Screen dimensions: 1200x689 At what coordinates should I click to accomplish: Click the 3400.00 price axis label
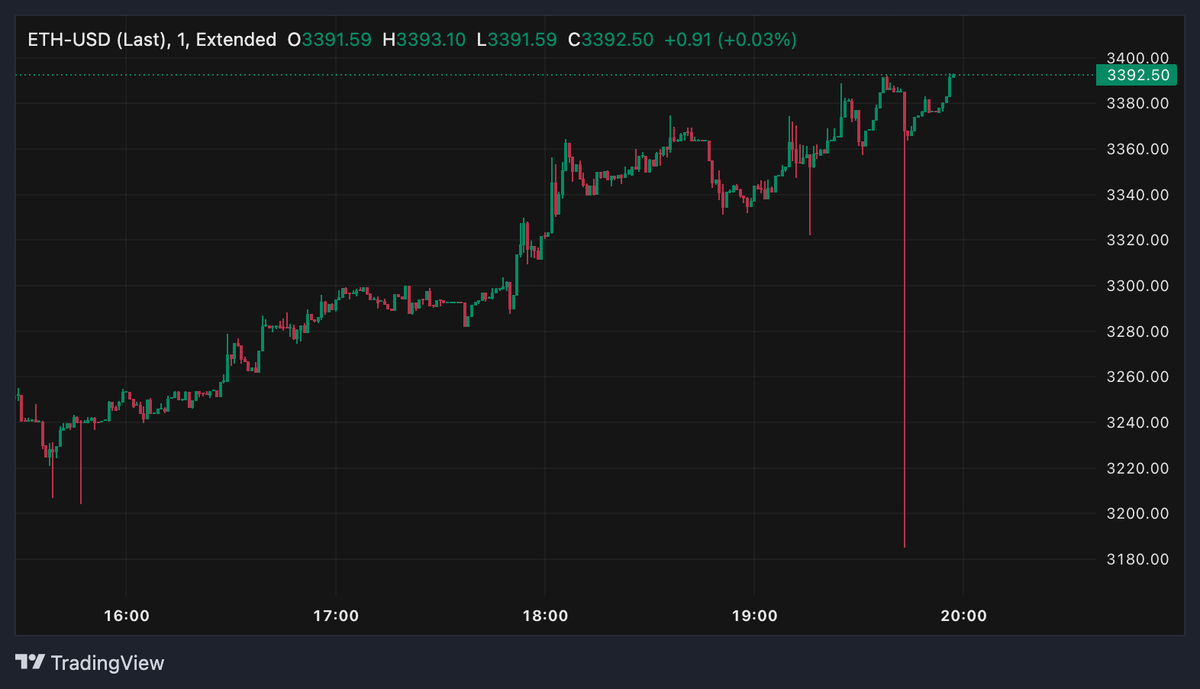(1139, 58)
